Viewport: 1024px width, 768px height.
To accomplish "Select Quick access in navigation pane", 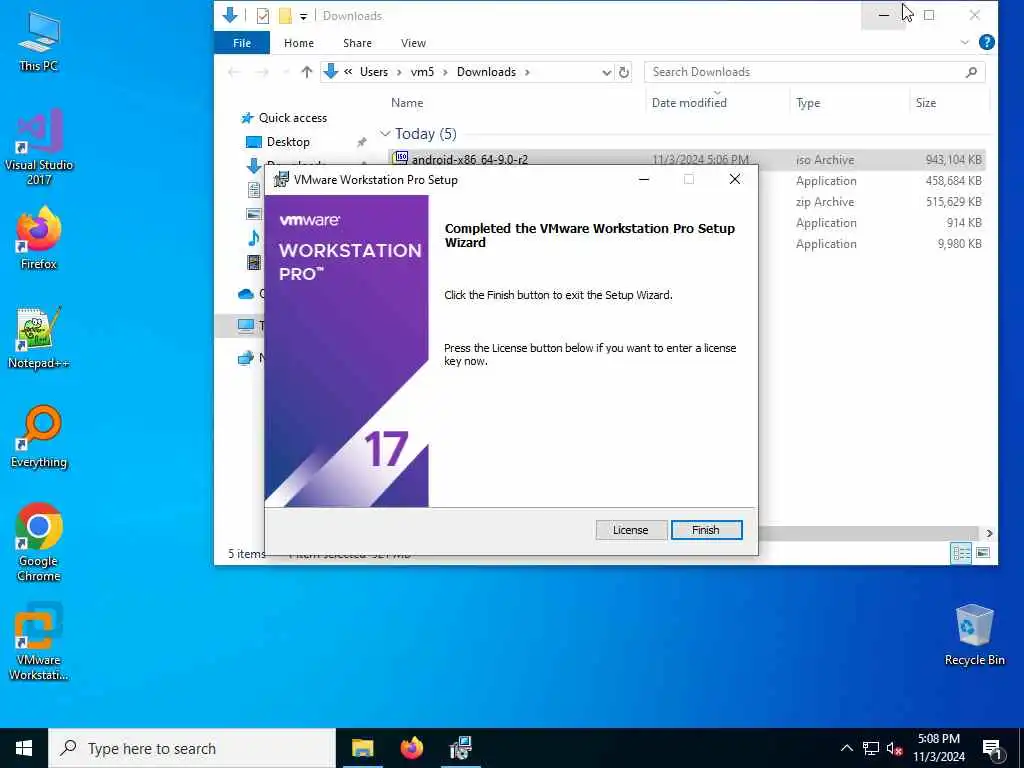I will (x=293, y=118).
